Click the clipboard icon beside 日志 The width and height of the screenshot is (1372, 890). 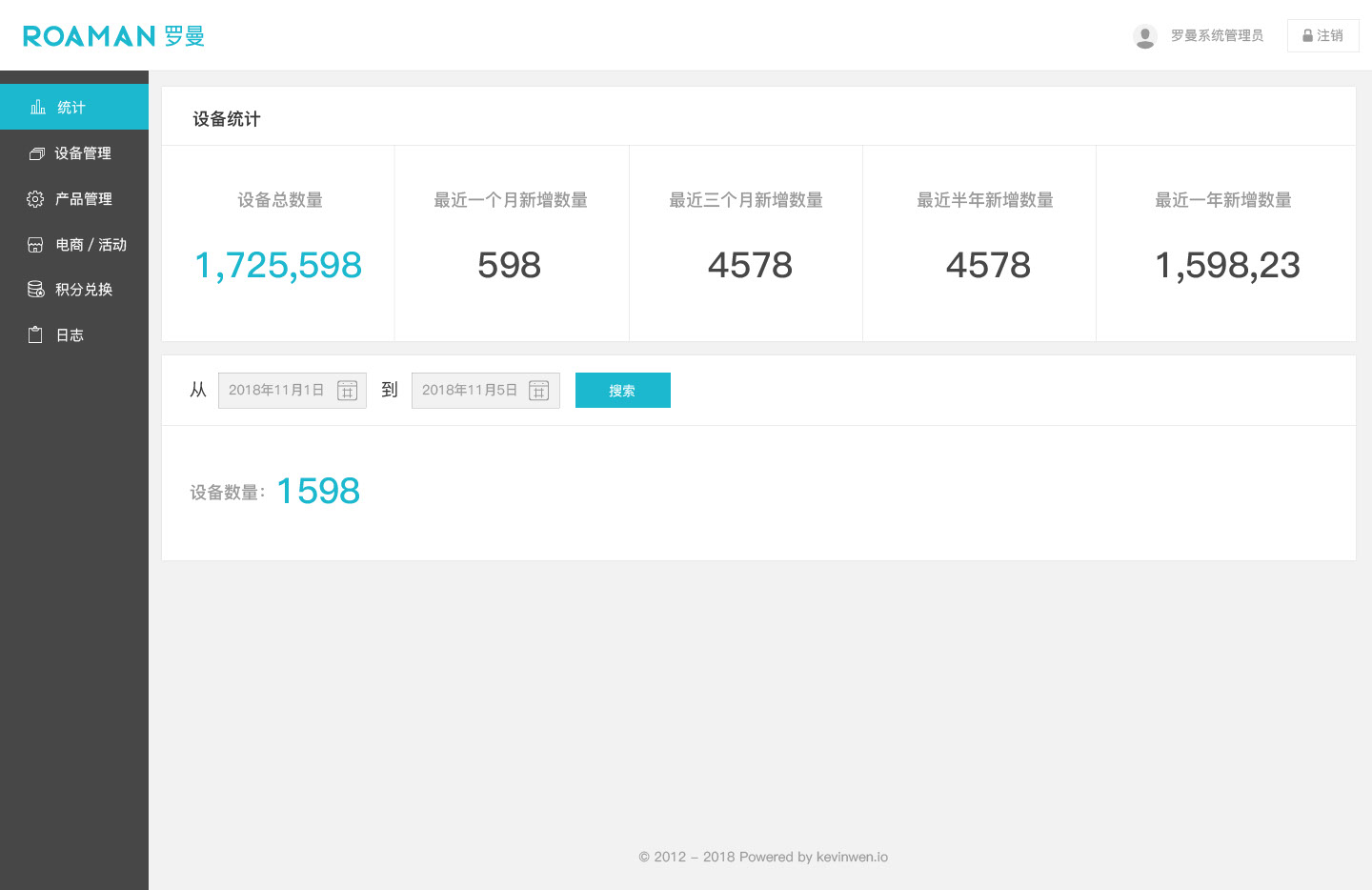pyautogui.click(x=35, y=335)
